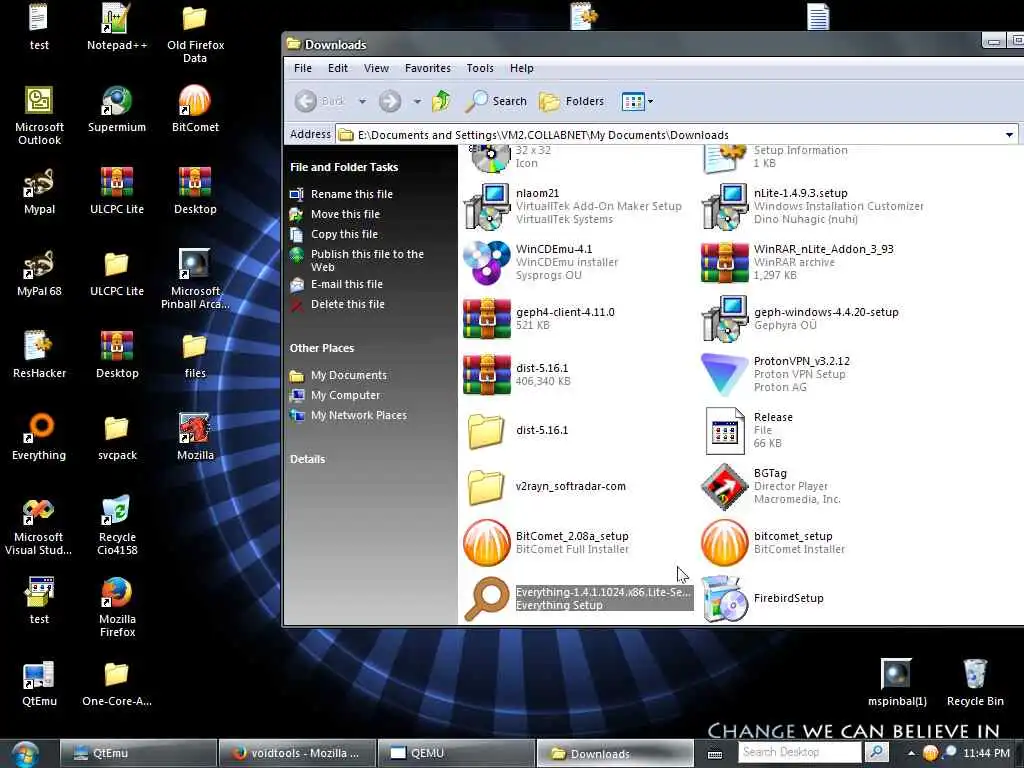The height and width of the screenshot is (768, 1024).
Task: Launch Everything search shortcut on desktop
Action: point(39,437)
